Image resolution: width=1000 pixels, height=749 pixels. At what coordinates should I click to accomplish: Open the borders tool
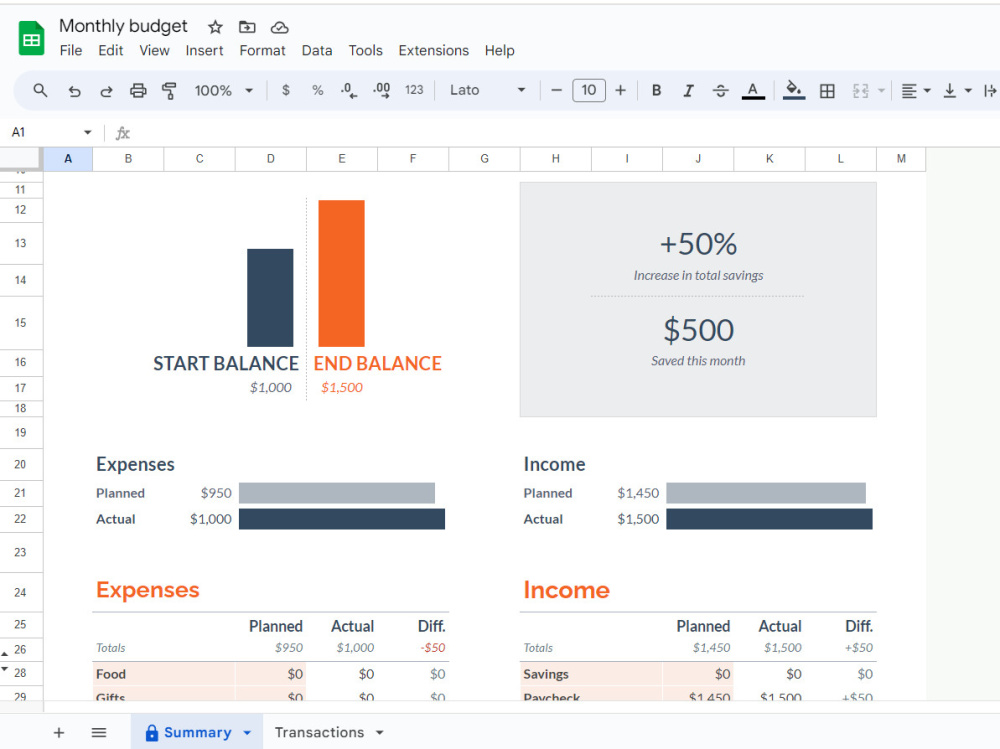[827, 91]
